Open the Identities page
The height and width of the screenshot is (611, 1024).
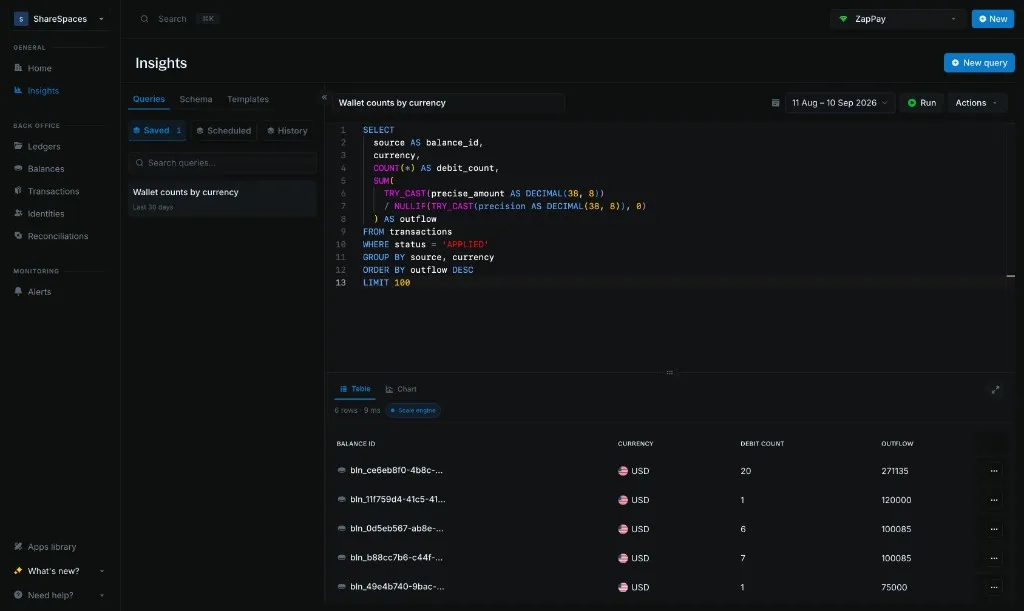tap(46, 213)
